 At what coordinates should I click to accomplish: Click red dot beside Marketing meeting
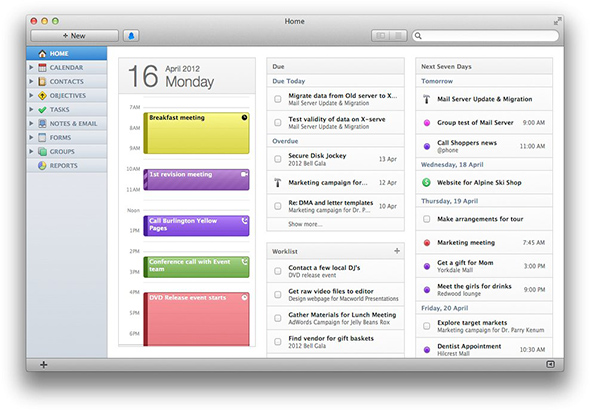click(427, 243)
